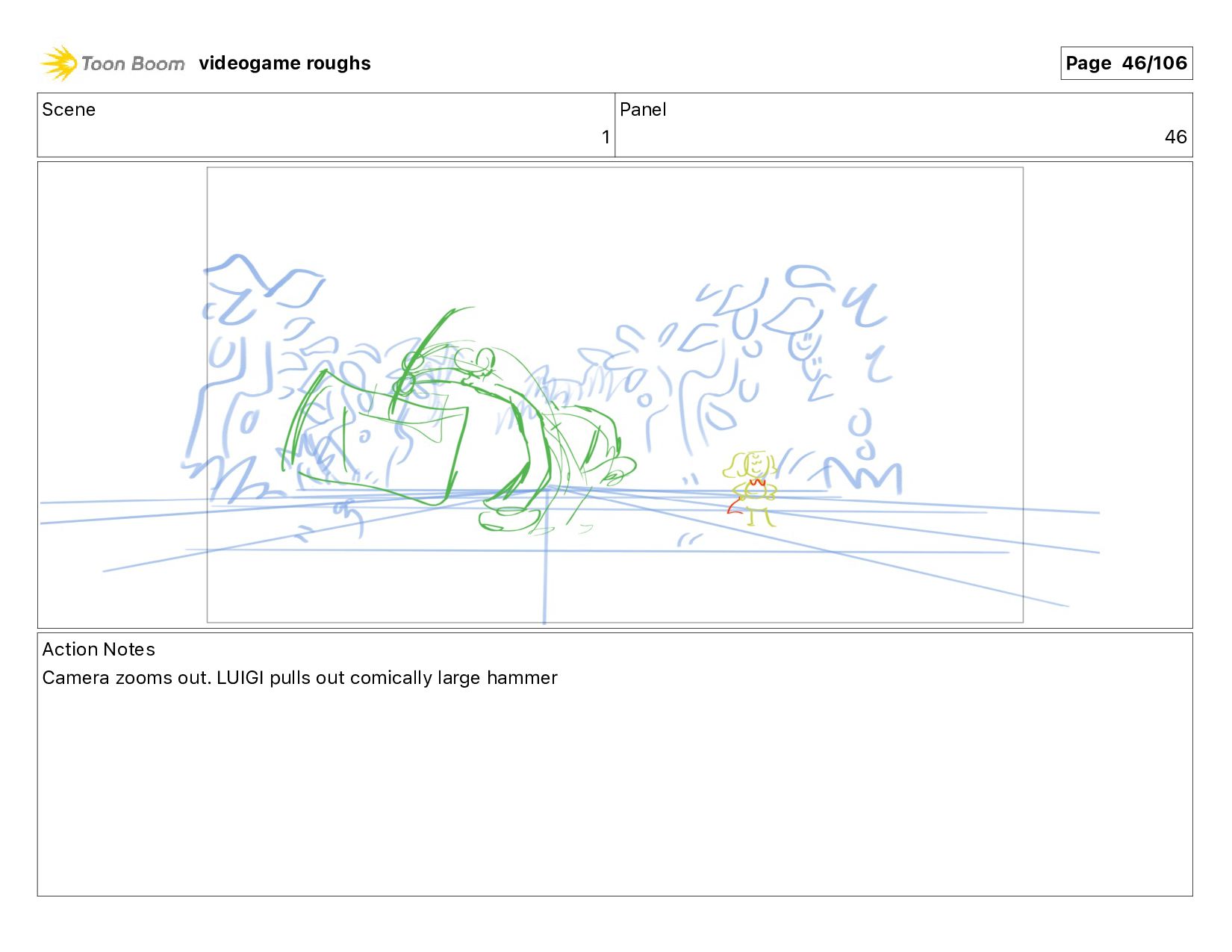The height and width of the screenshot is (952, 1232).
Task: Click the 'Camera zooms out. LUIGI pulls...' note text
Action: (299, 678)
